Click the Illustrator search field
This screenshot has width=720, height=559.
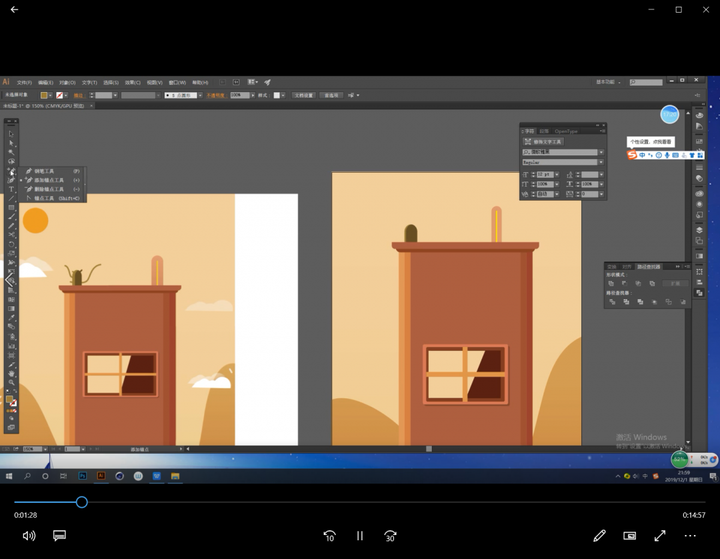(x=646, y=82)
